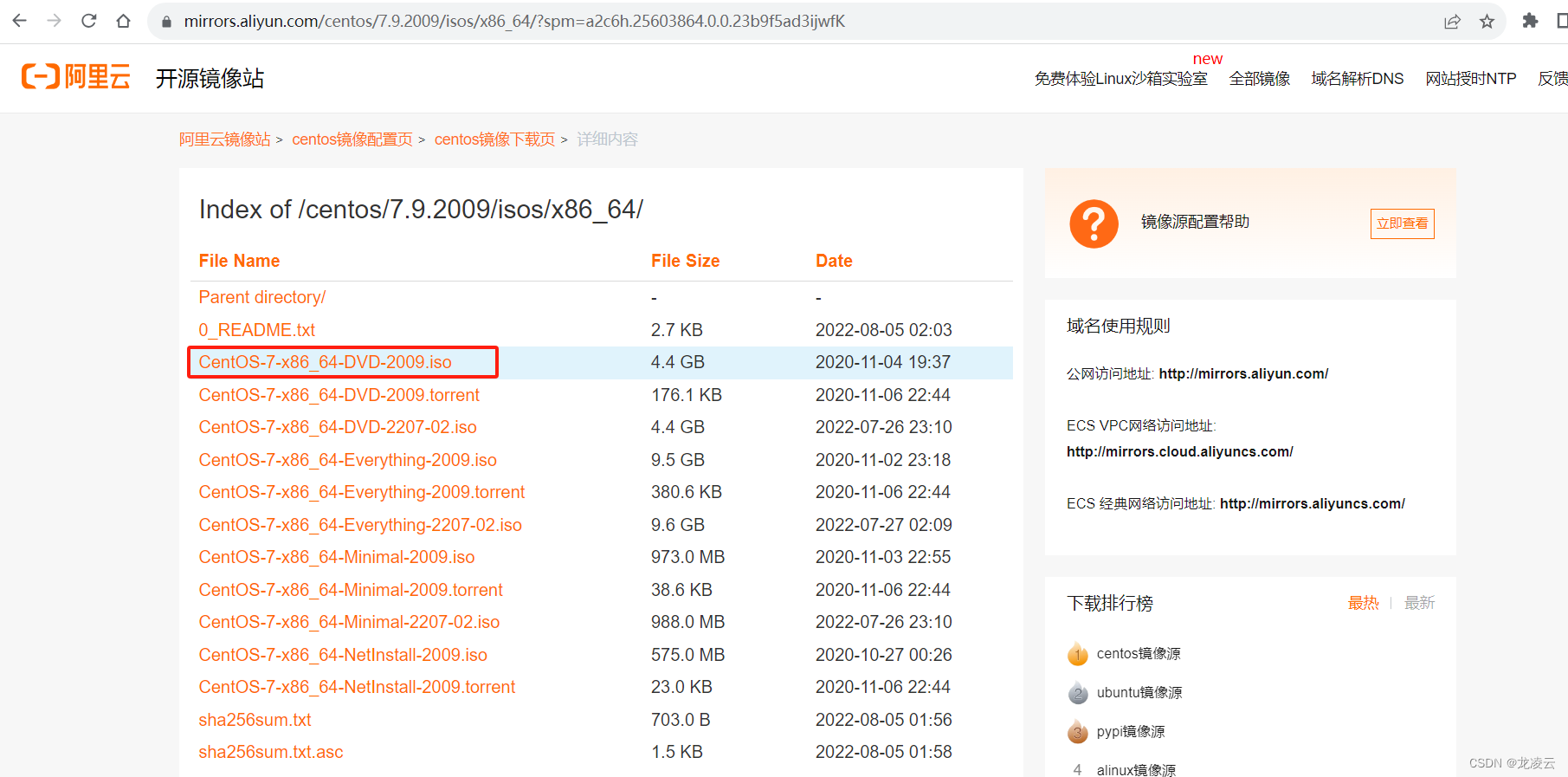Click the Aliyun logo
1568x777 pixels.
(x=76, y=77)
